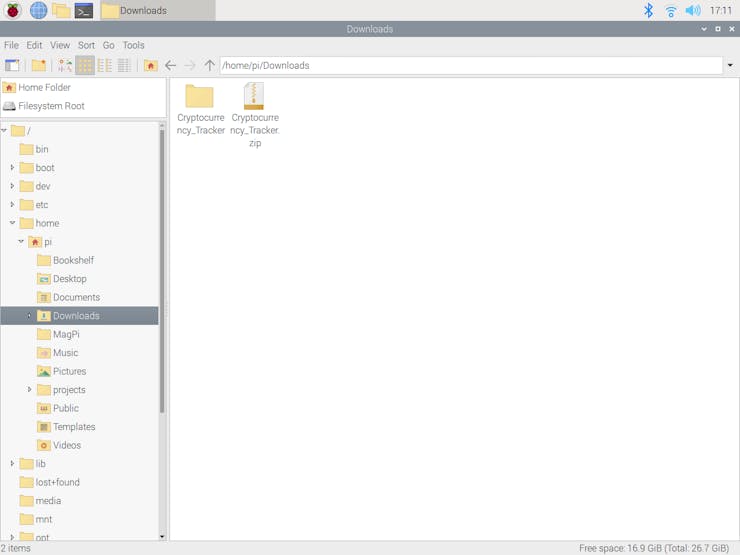This screenshot has height=555, width=740.
Task: Click the new window toolbar icon
Action: [12, 65]
